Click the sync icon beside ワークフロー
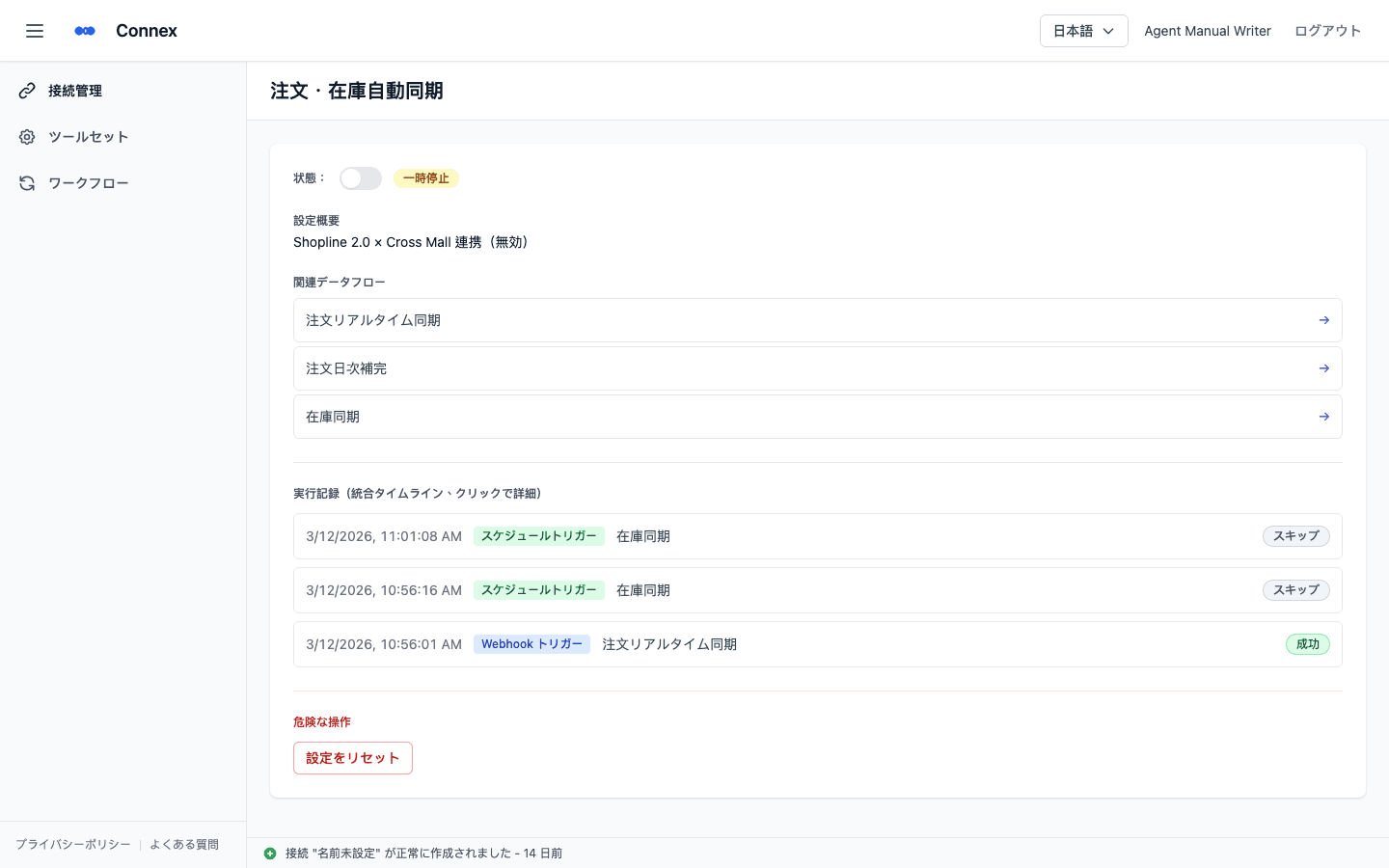Image resolution: width=1389 pixels, height=868 pixels. [x=27, y=183]
